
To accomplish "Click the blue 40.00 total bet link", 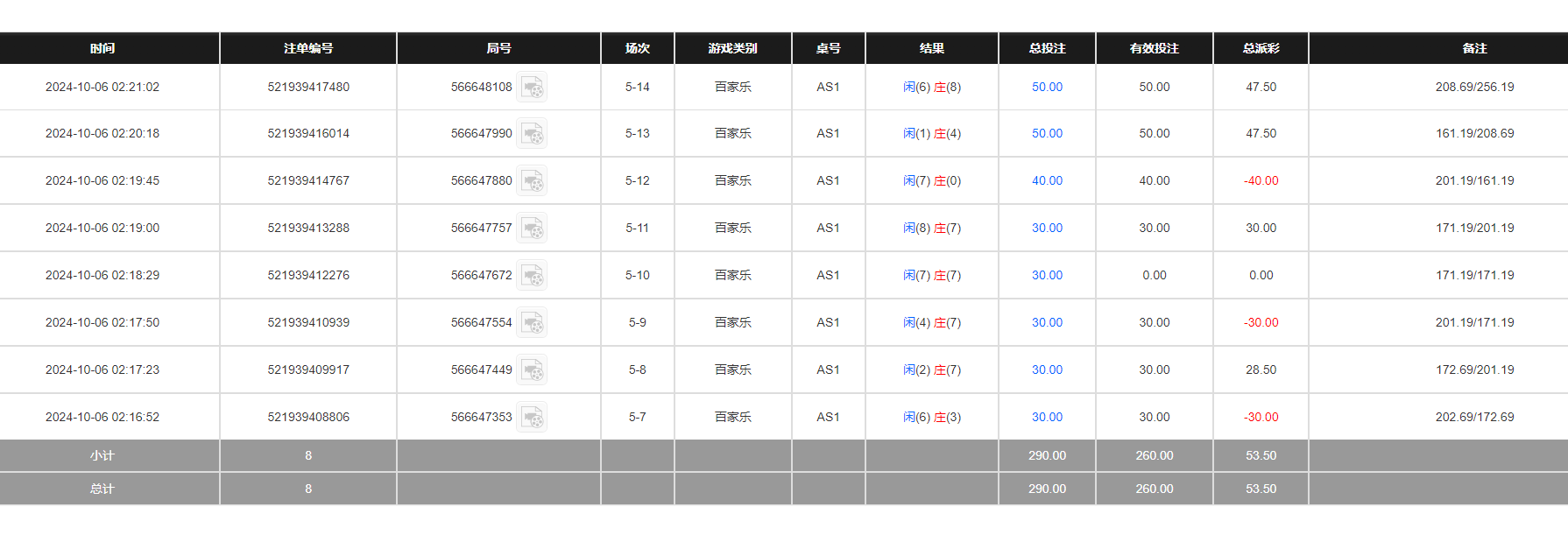I will pos(1047,180).
